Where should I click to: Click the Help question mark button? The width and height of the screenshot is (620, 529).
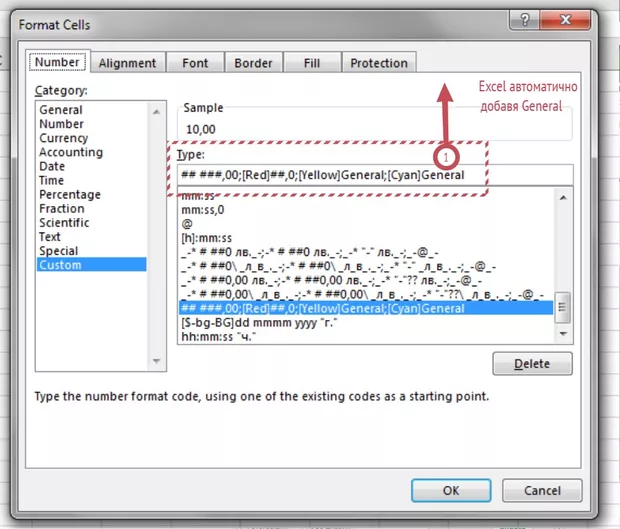pyautogui.click(x=524, y=20)
